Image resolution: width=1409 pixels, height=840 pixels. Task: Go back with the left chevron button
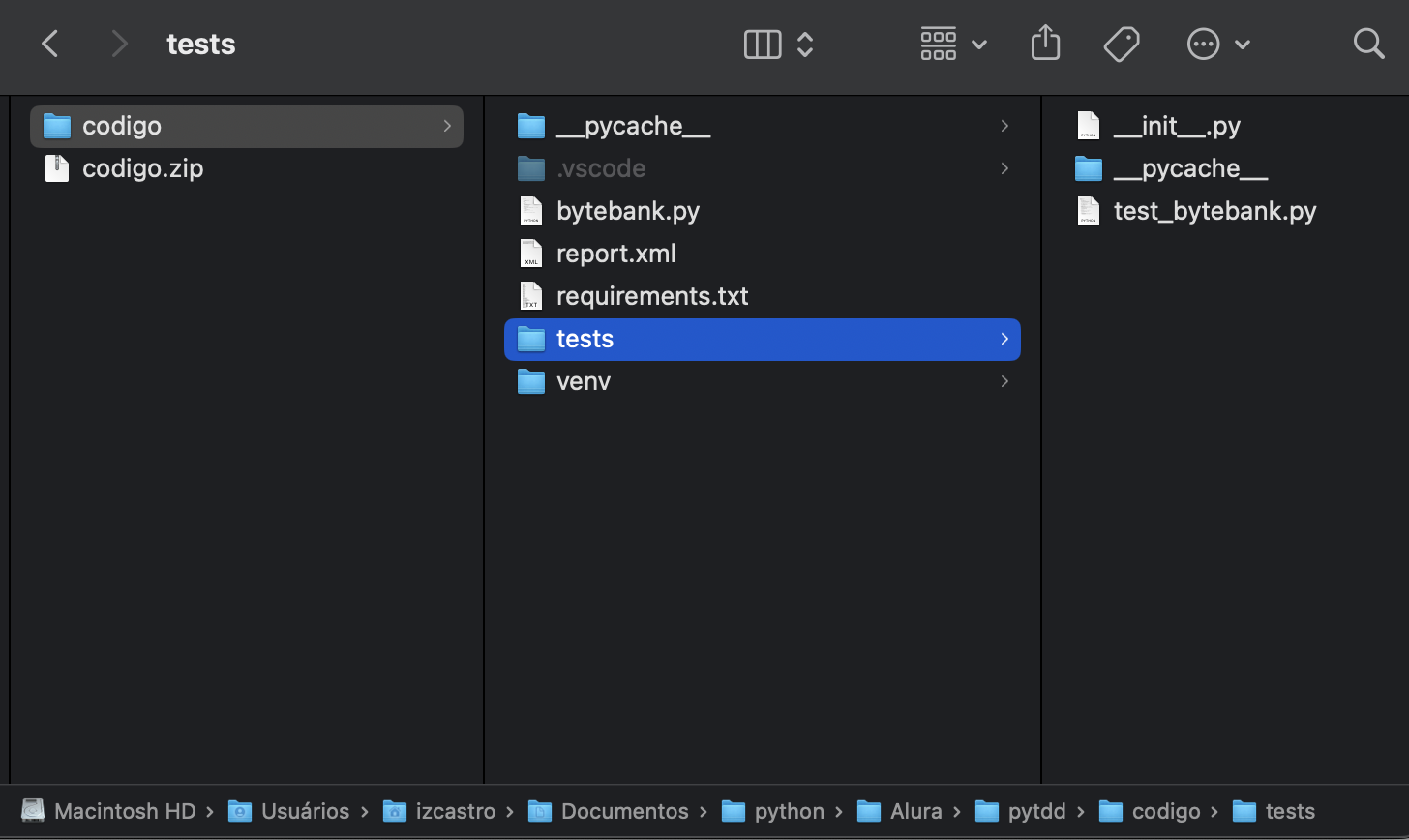click(x=50, y=44)
